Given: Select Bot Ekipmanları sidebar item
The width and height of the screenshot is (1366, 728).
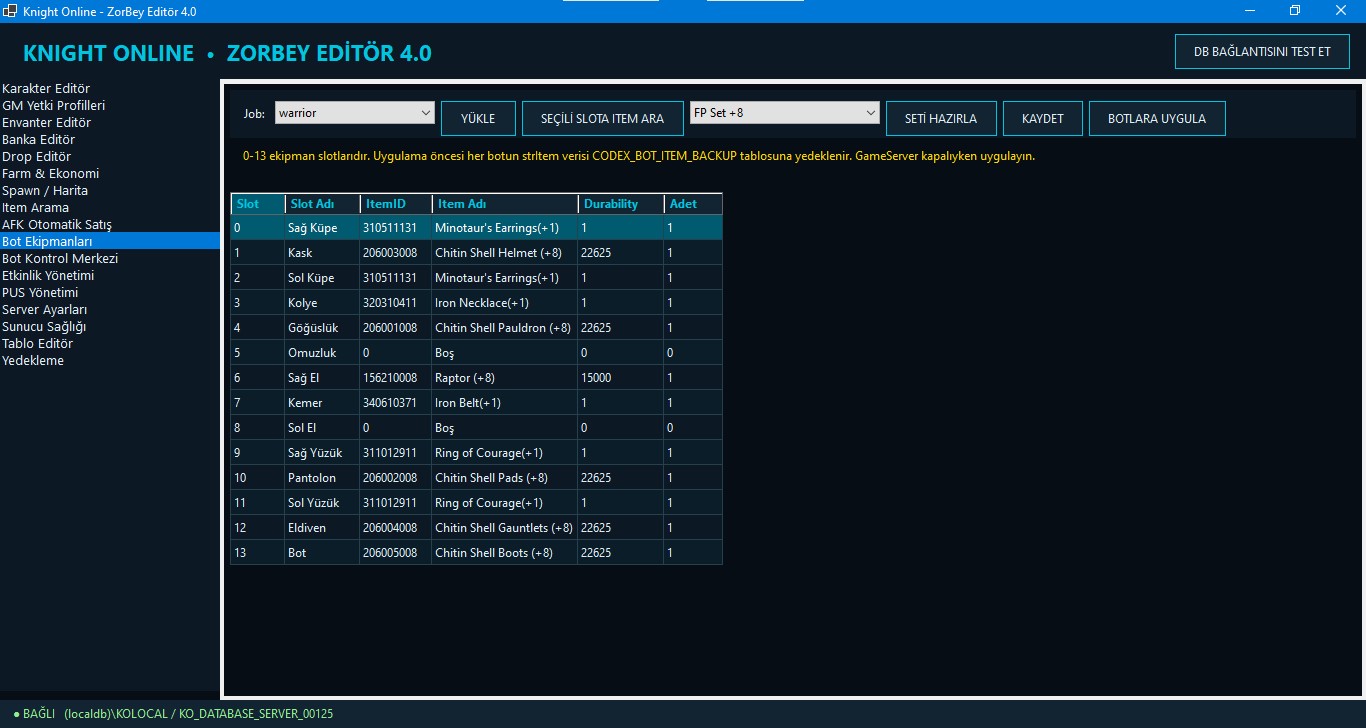Looking at the screenshot, I should (x=110, y=241).
